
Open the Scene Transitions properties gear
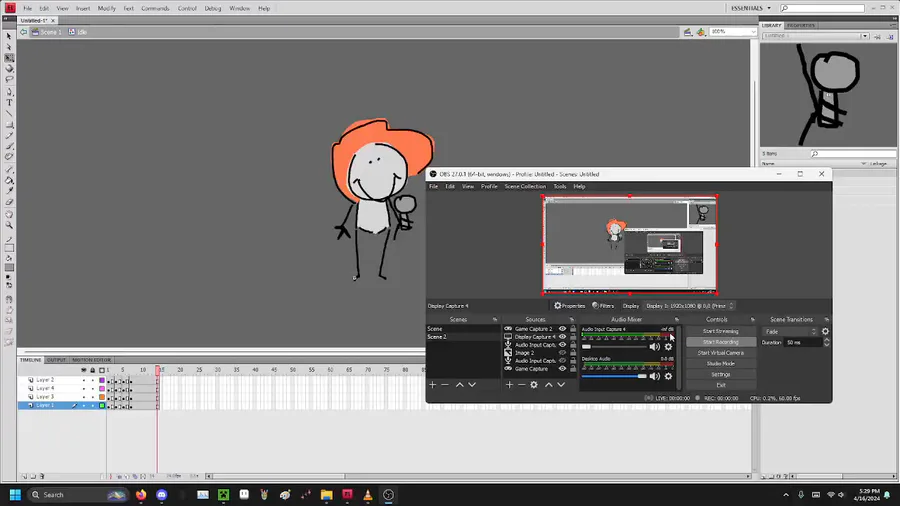tap(825, 332)
